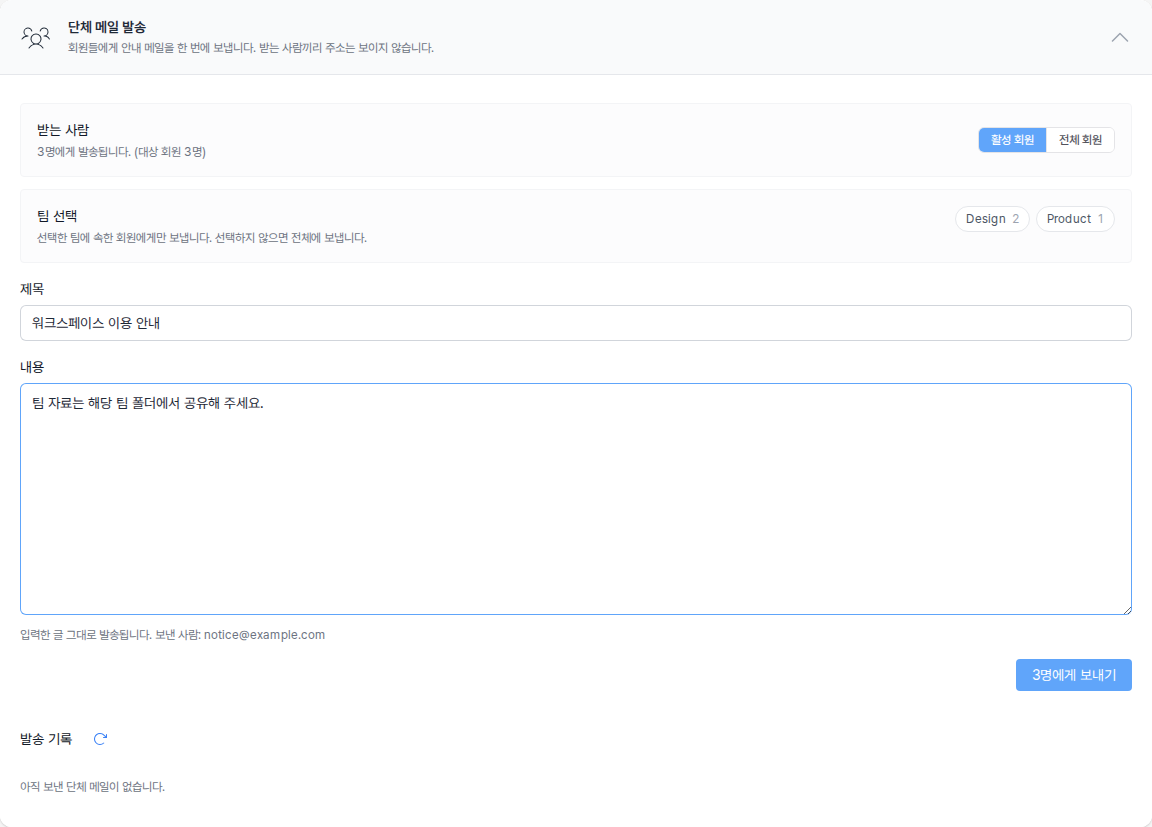This screenshot has height=827, width=1152.
Task: Click the panel subtitle starting with 회원들에게 안내 메일을
Action: 251,48
